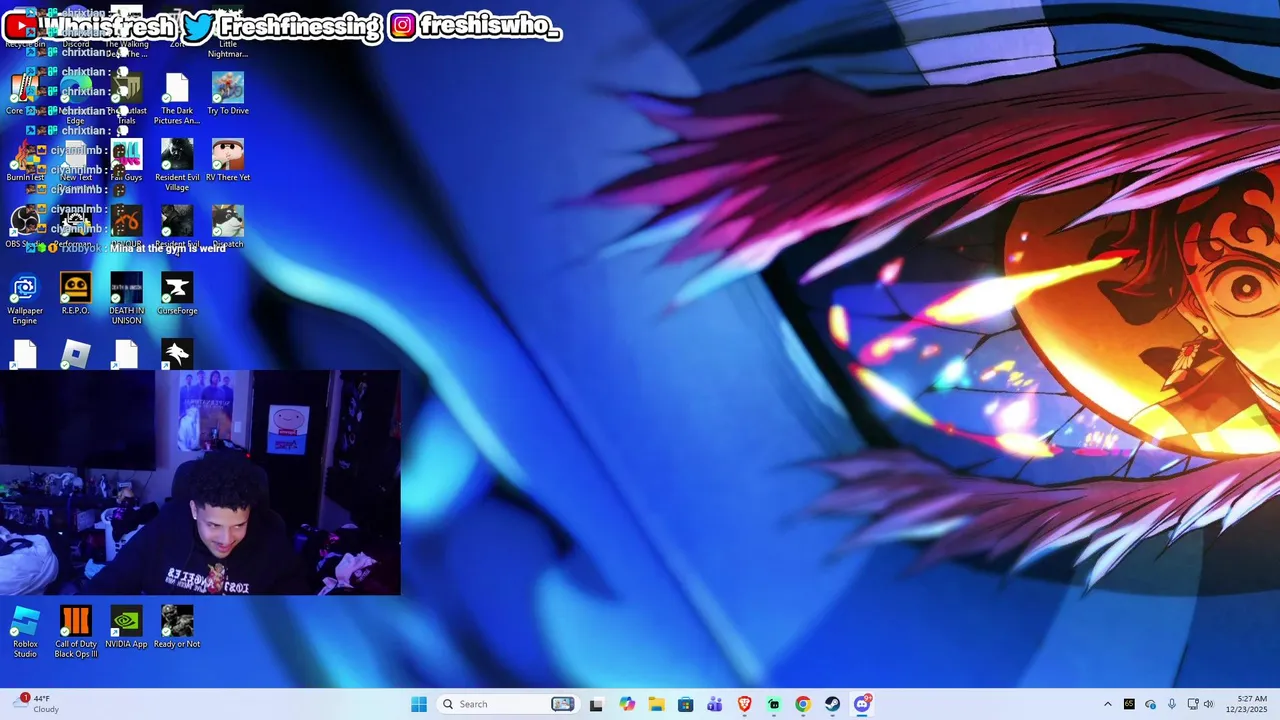Open the Windows Start menu
This screenshot has width=1280, height=720.
point(419,704)
